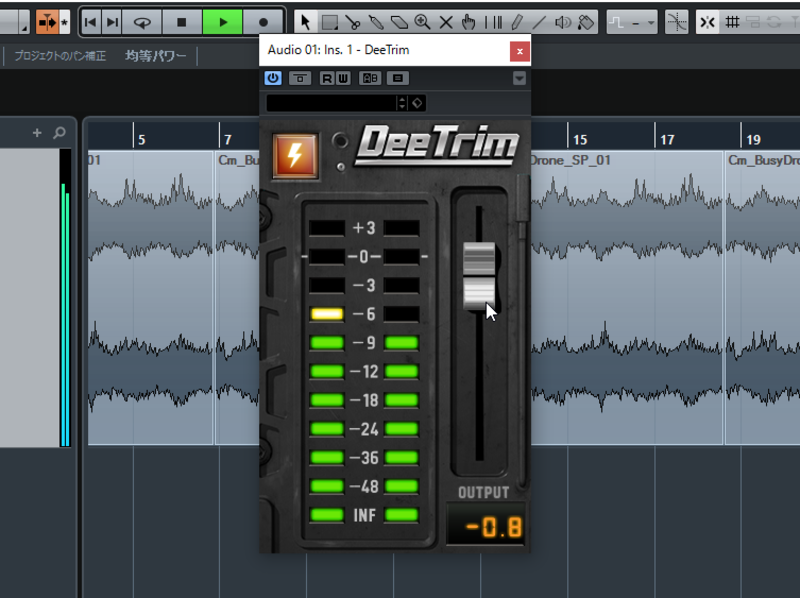Toggle the DeeTrim lightning bolt power button
Image resolution: width=800 pixels, height=598 pixels.
click(x=295, y=156)
